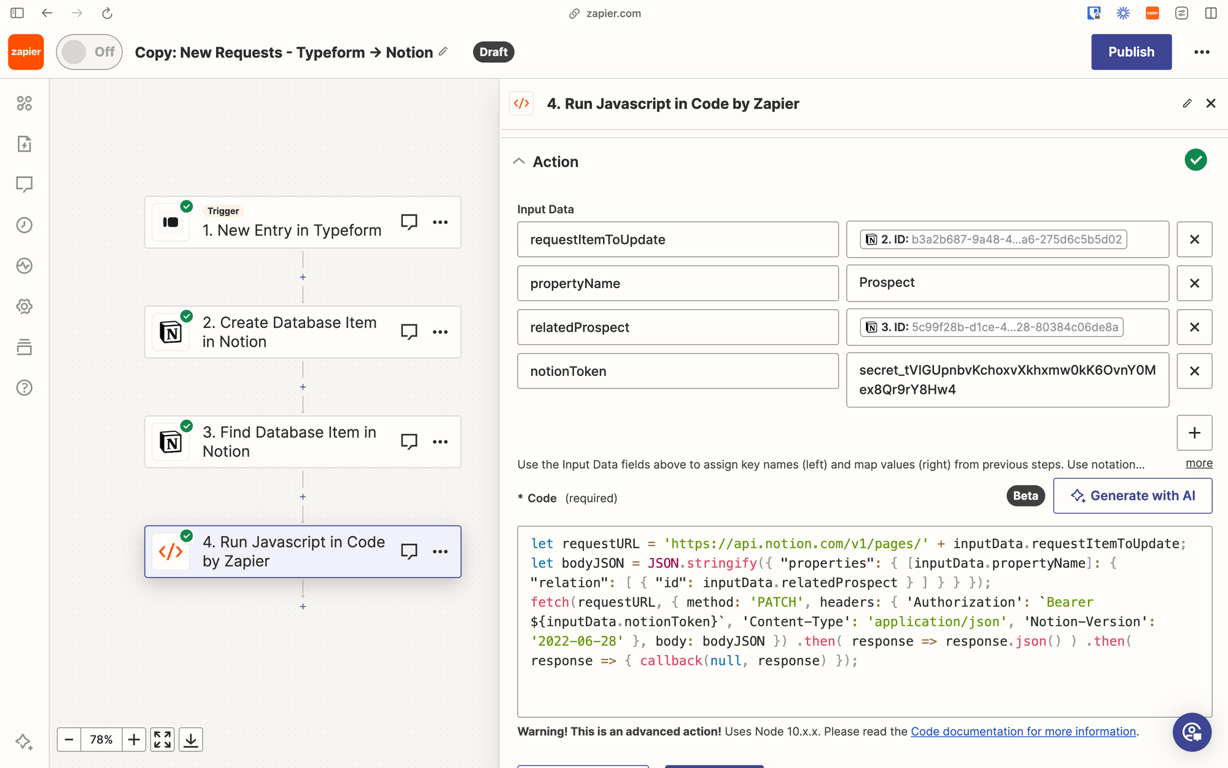
Task: Click the 'more' link under Input Data
Action: point(1199,464)
